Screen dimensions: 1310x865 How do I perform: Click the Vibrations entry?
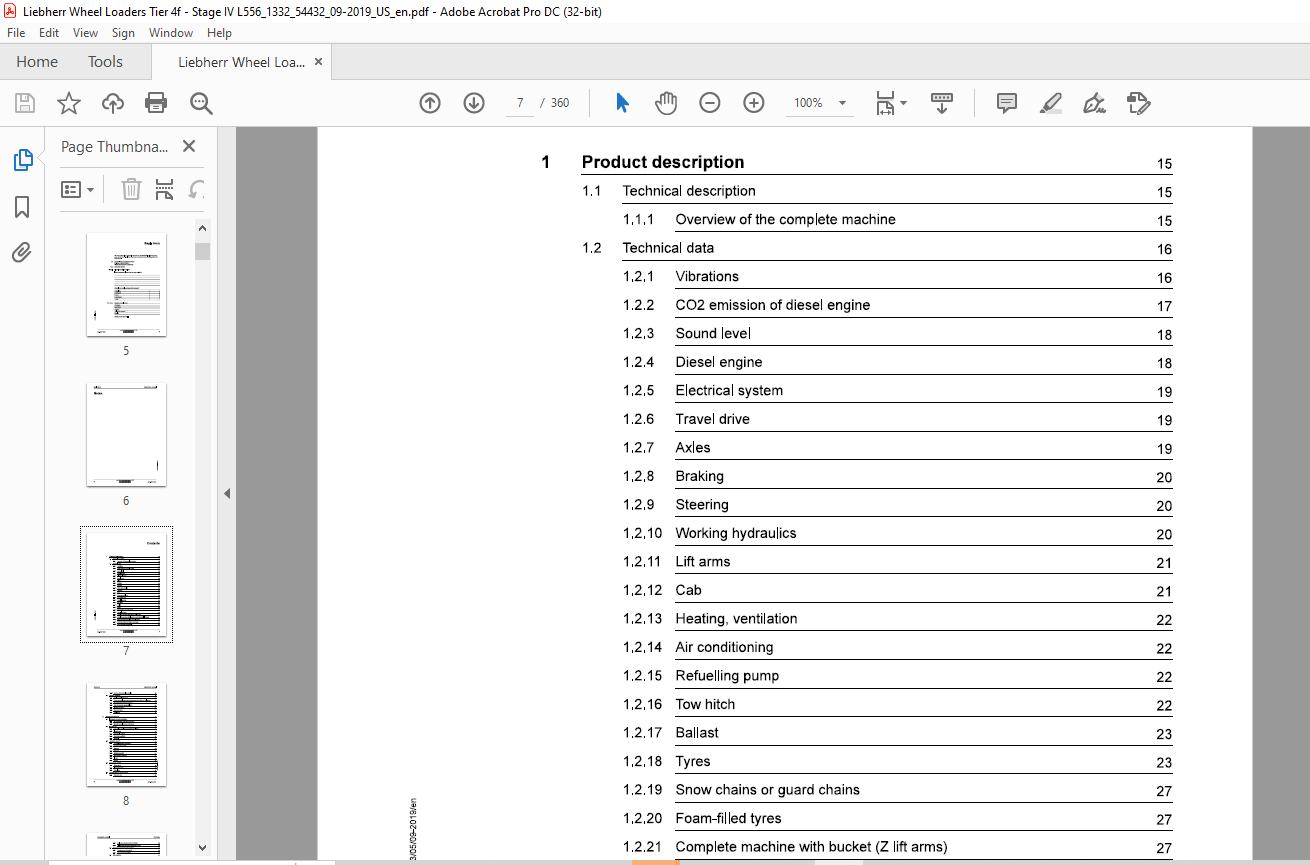click(x=707, y=276)
